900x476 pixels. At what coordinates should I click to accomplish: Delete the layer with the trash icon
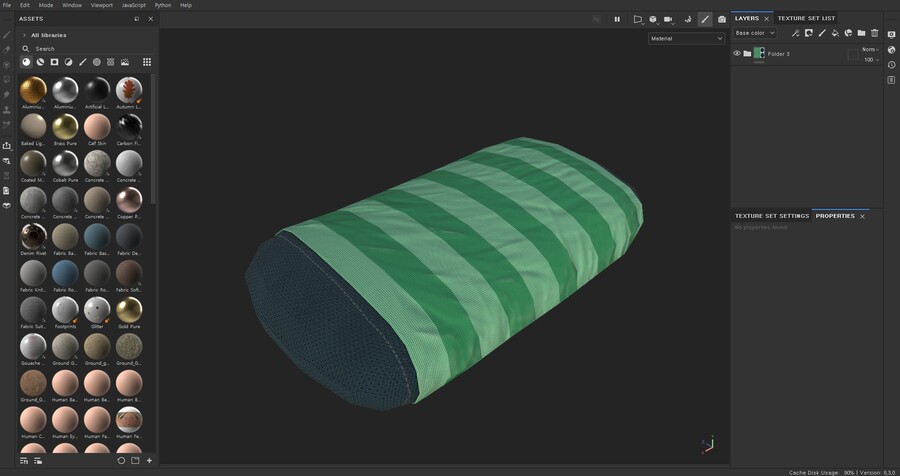coord(875,33)
